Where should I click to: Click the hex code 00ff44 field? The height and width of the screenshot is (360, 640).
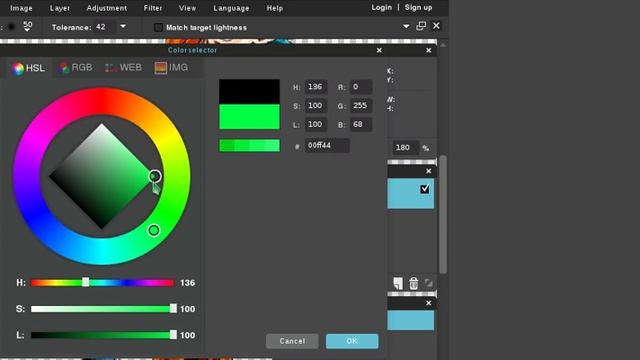click(327, 146)
